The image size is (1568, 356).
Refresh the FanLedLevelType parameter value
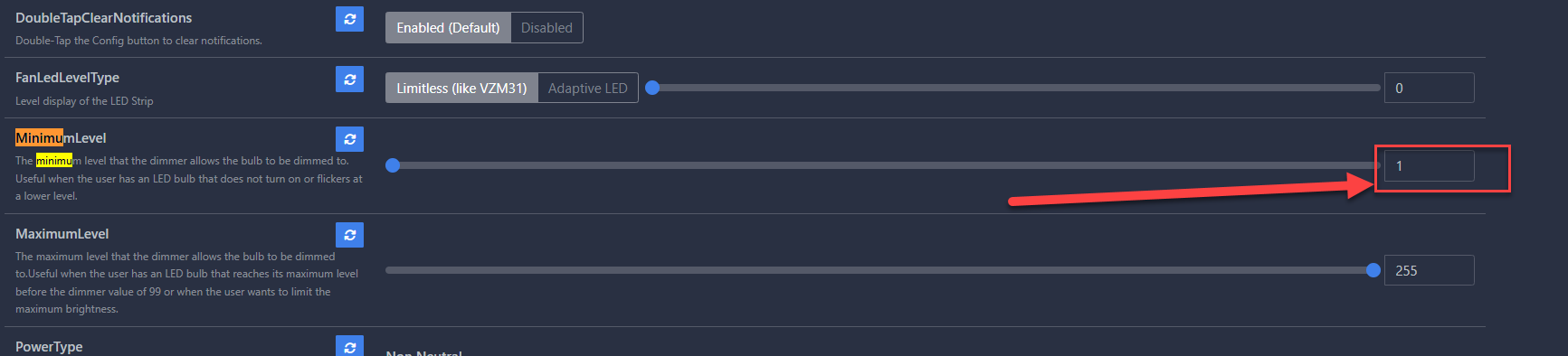click(349, 80)
